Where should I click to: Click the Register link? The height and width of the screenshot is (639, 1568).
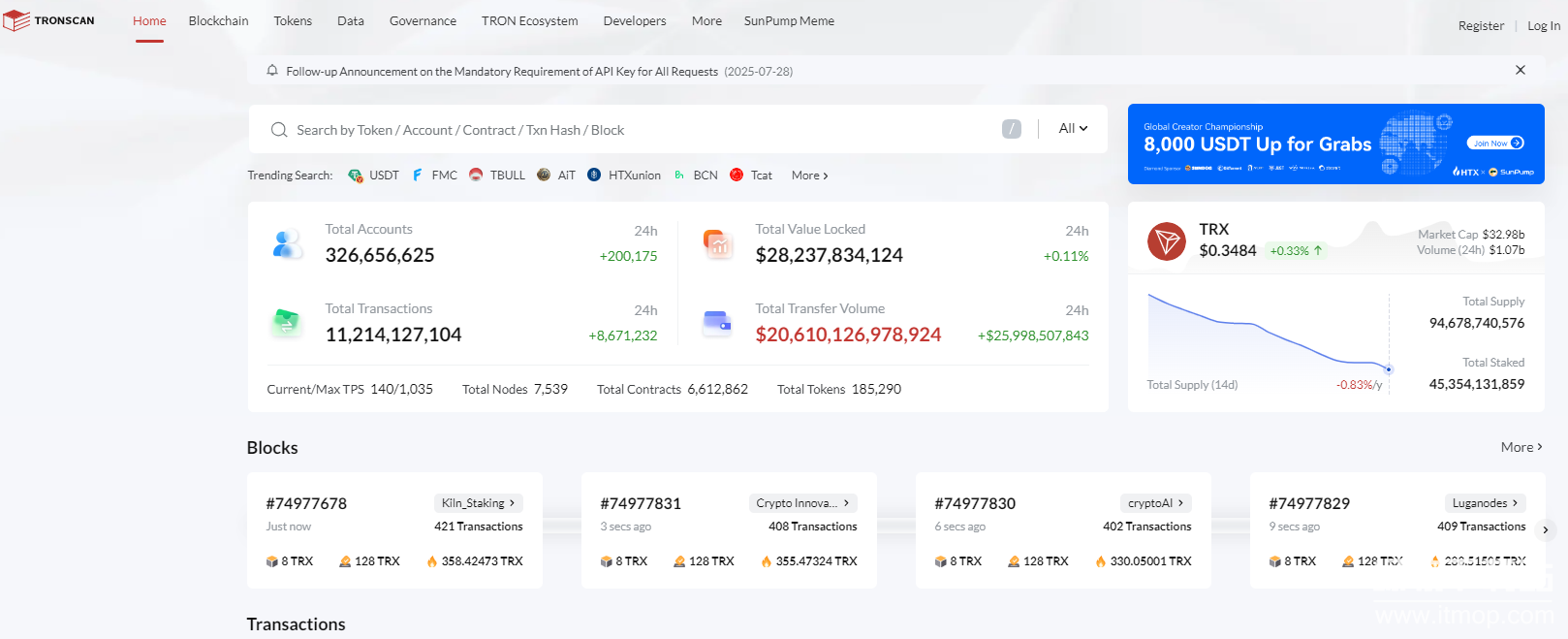(x=1481, y=26)
